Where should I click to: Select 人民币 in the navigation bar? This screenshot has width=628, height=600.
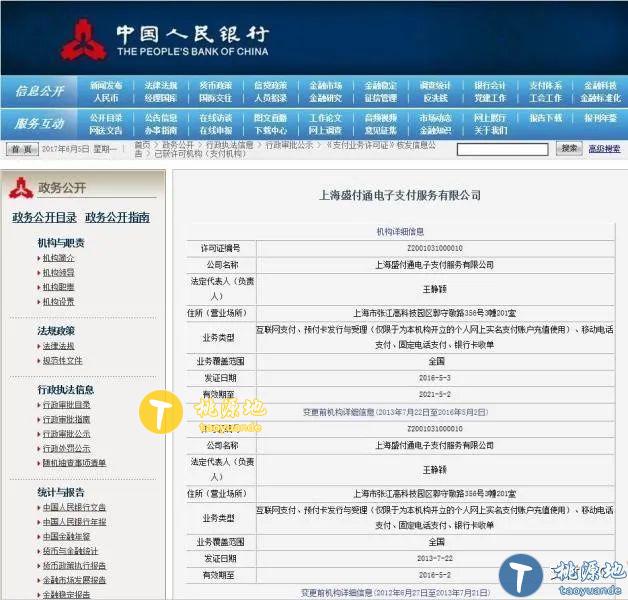(106, 98)
